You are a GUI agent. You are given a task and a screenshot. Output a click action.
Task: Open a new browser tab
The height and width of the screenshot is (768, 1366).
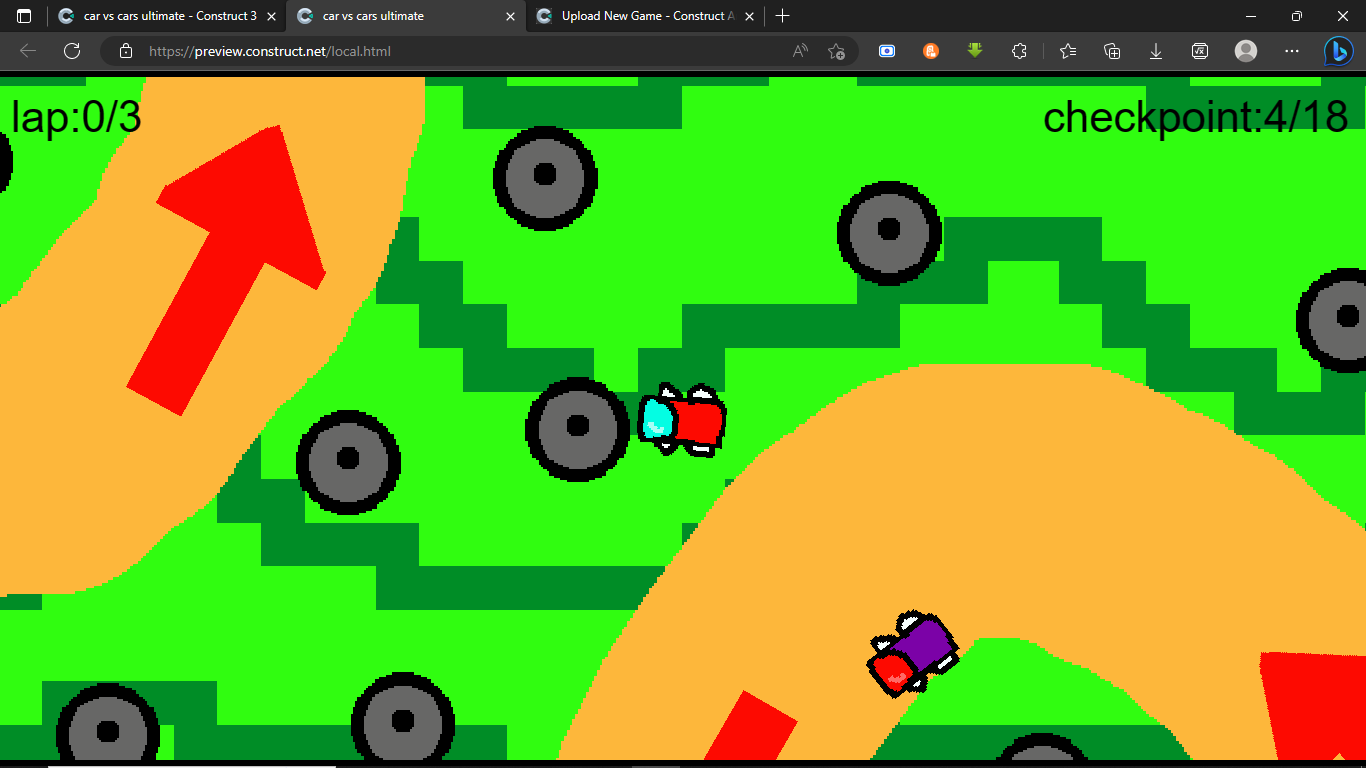coord(783,16)
